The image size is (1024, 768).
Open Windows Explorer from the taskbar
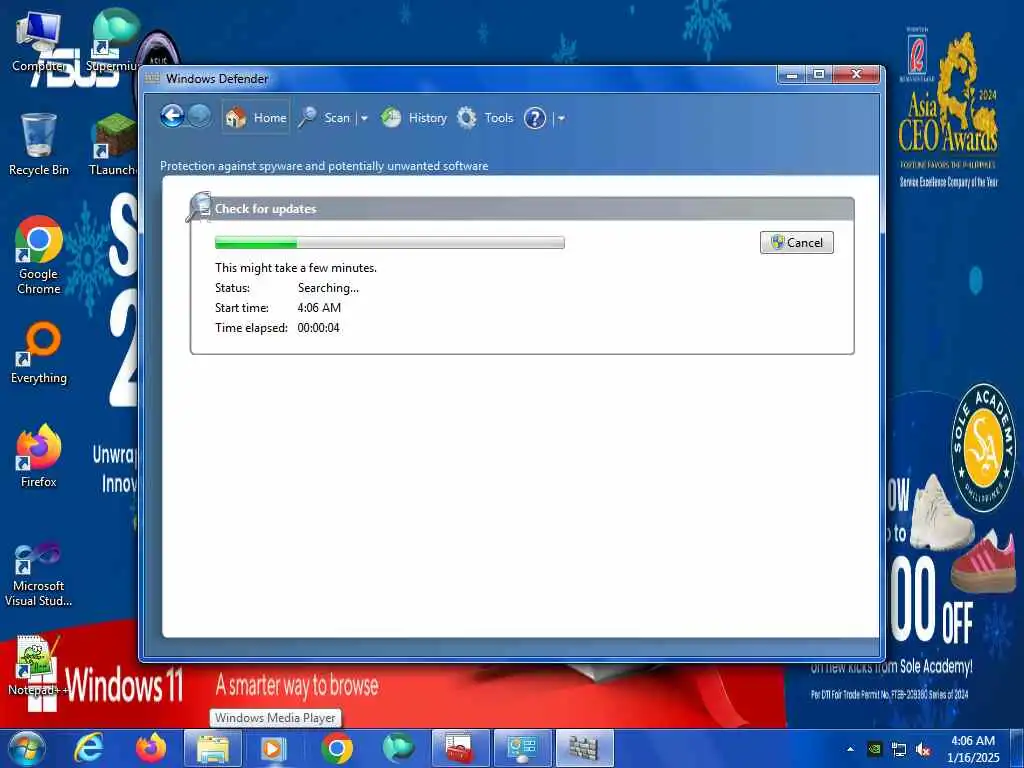tap(213, 748)
